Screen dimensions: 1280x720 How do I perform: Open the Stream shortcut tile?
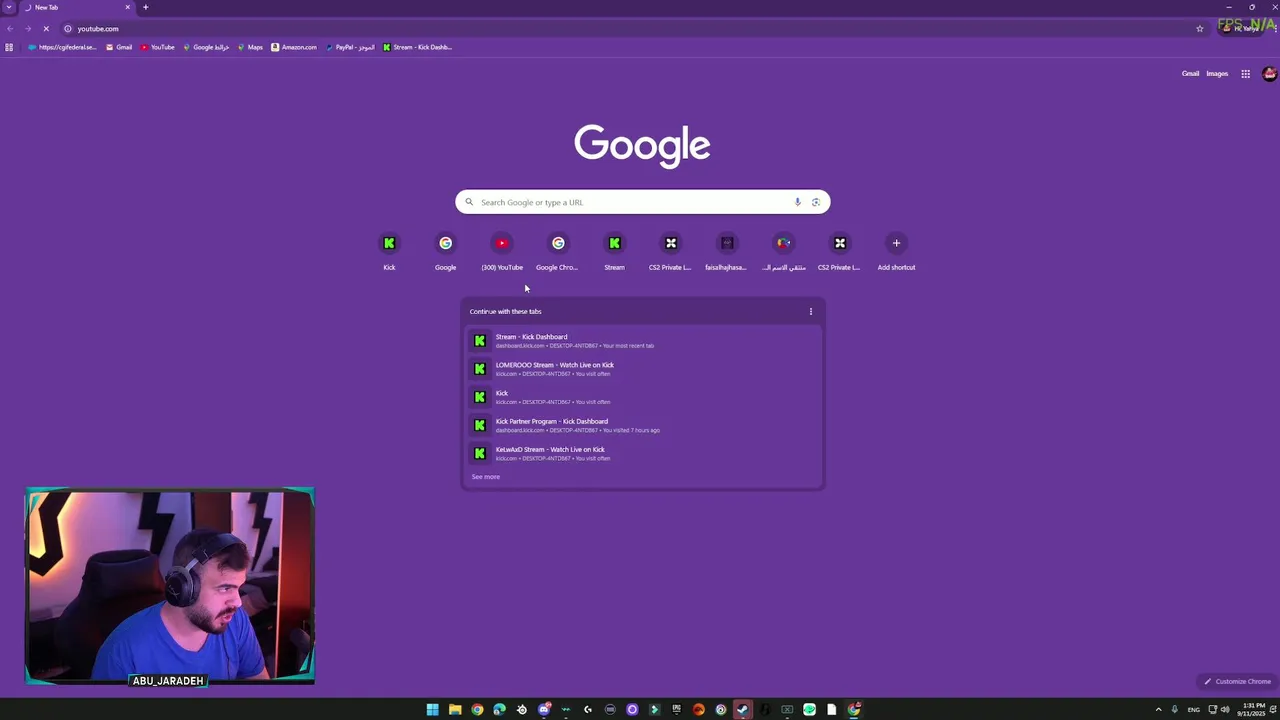614,251
